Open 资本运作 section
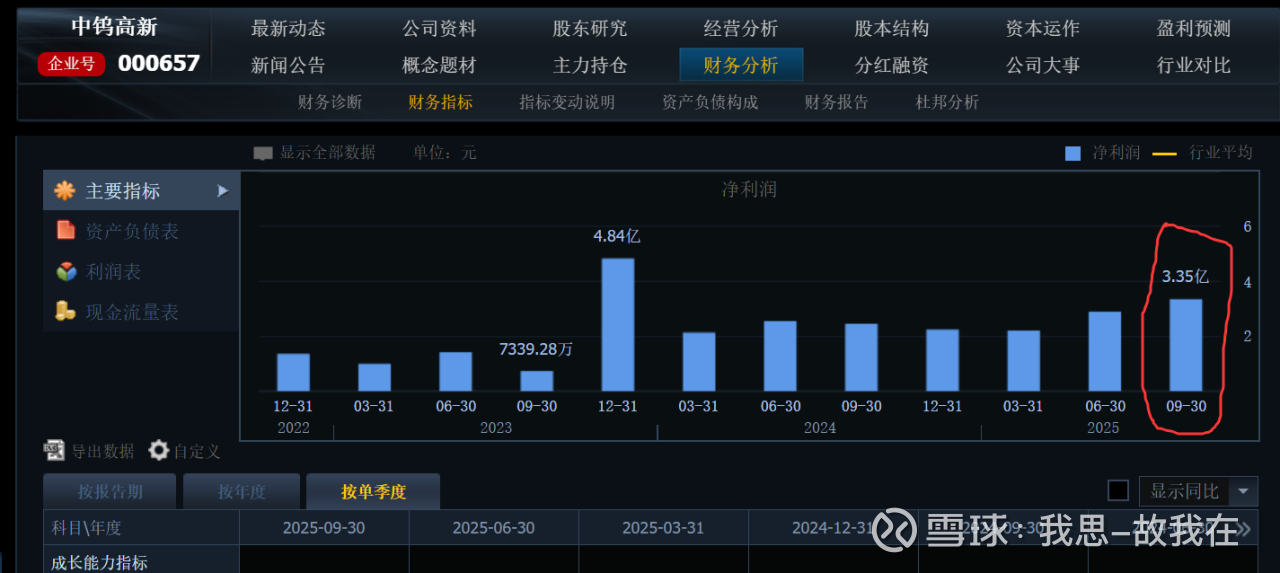This screenshot has height=573, width=1280. pos(1043,29)
